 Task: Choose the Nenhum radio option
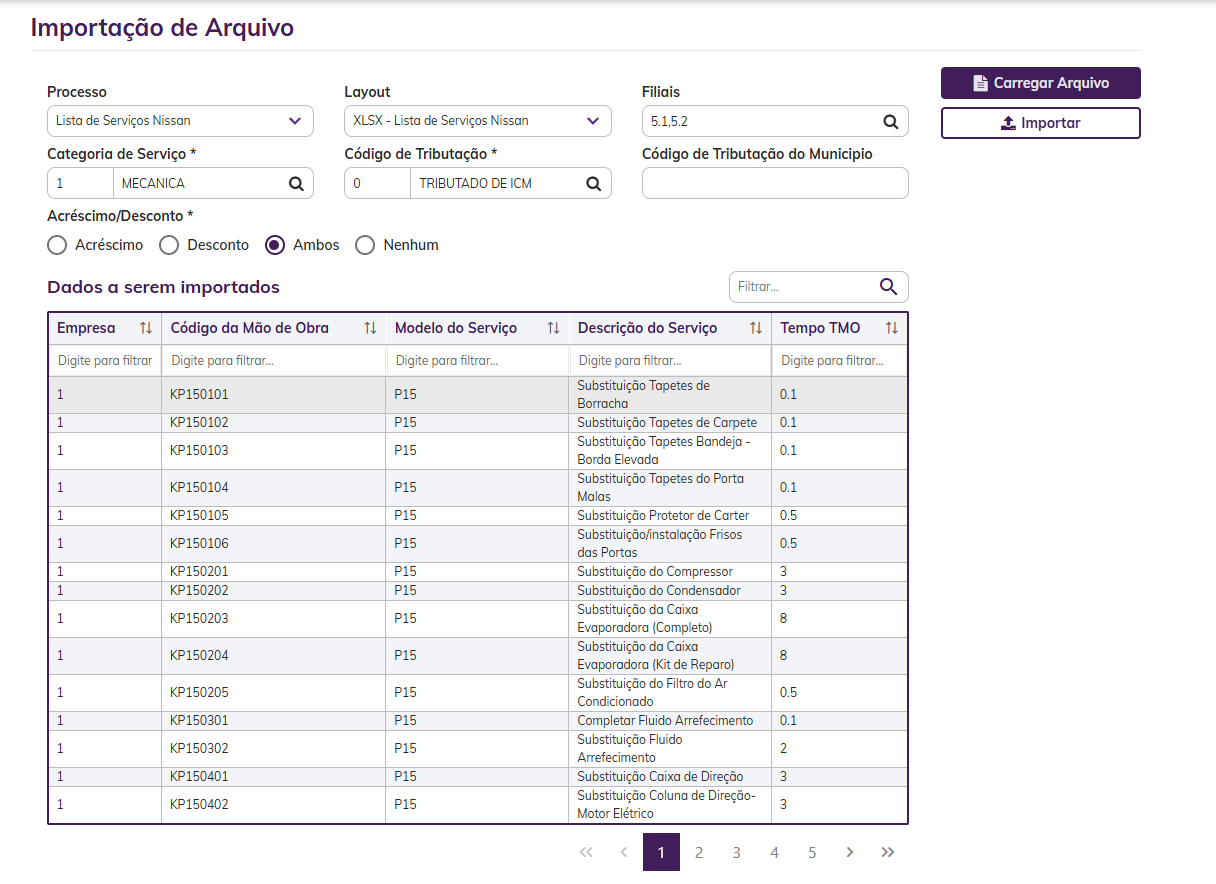point(366,245)
